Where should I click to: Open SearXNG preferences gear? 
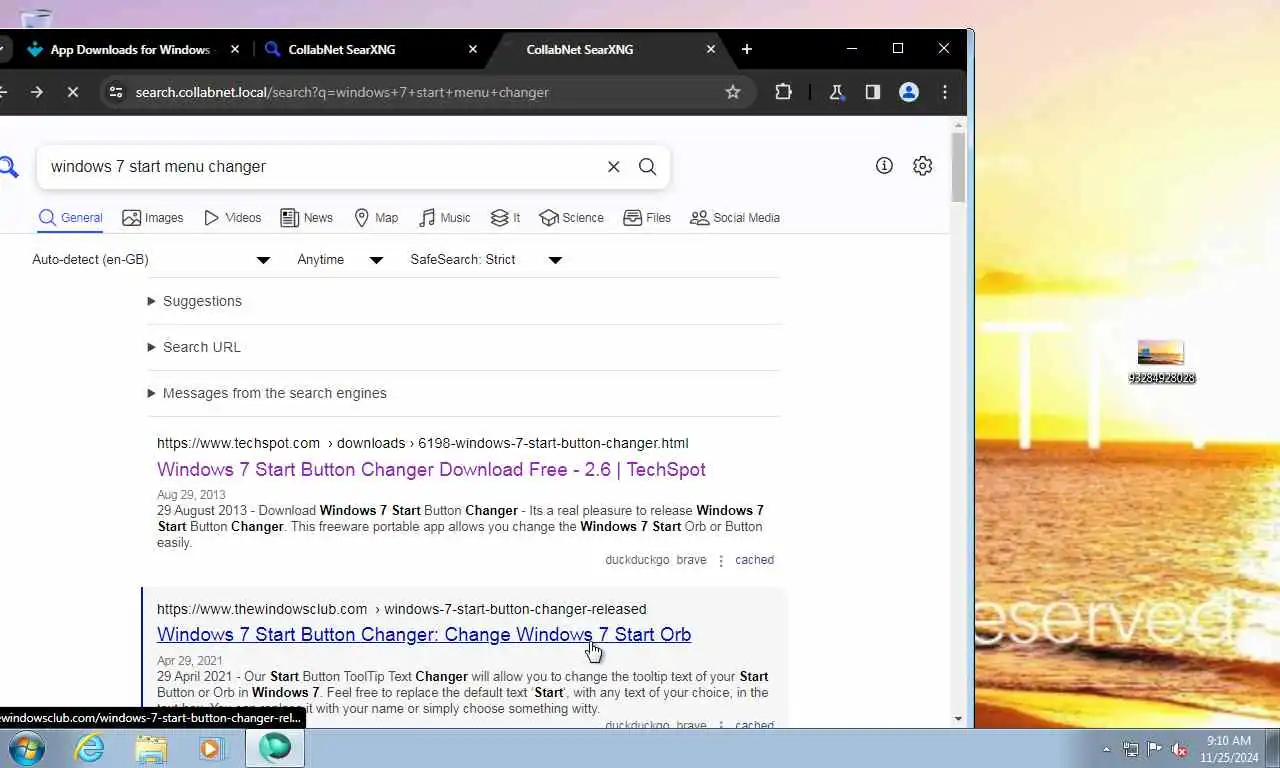(923, 166)
